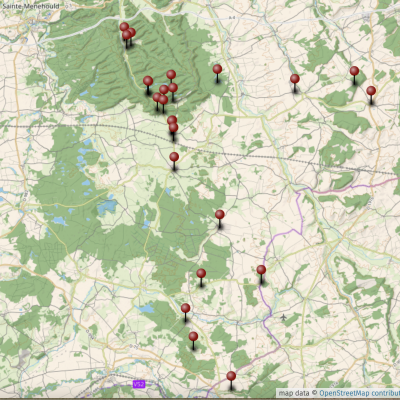Click the pin just northwest of the easternmost pin
Screen dimensions: 400x400
[354, 71]
